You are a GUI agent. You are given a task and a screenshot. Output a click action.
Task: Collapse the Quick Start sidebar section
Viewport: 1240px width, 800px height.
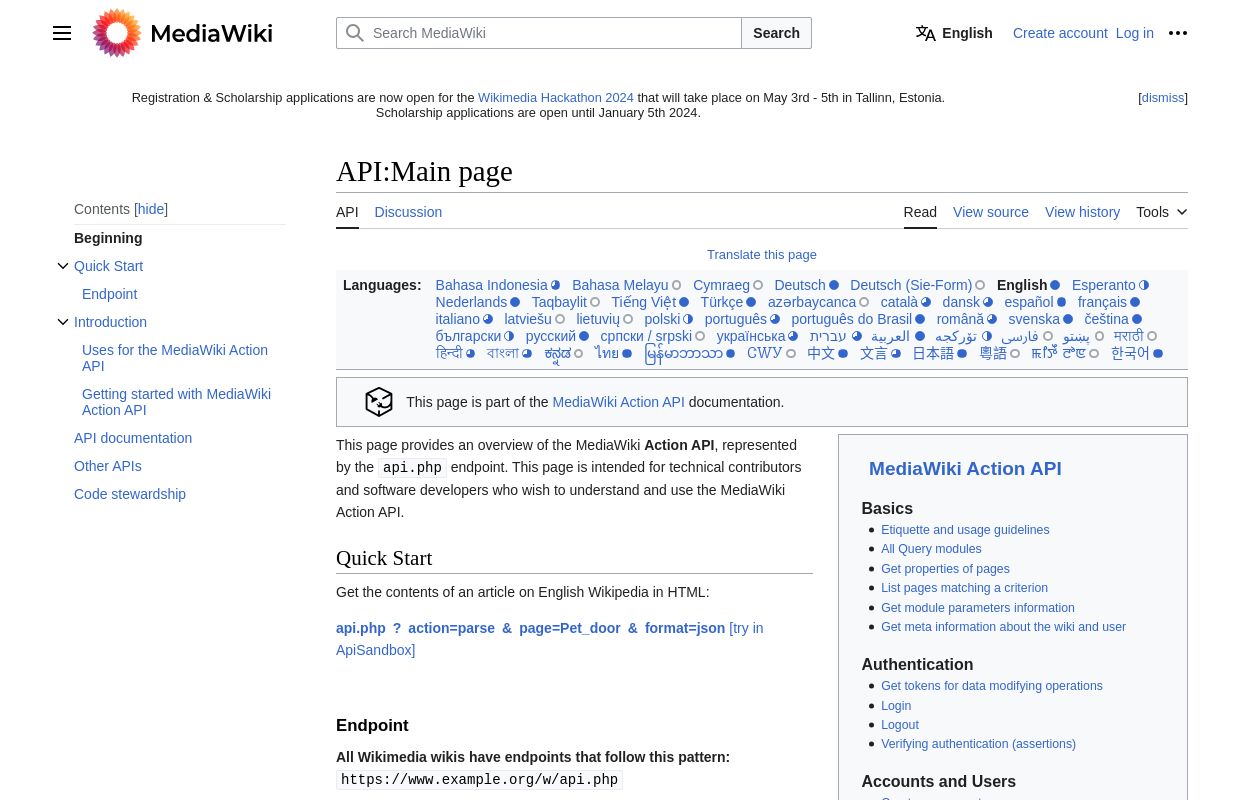[63, 266]
